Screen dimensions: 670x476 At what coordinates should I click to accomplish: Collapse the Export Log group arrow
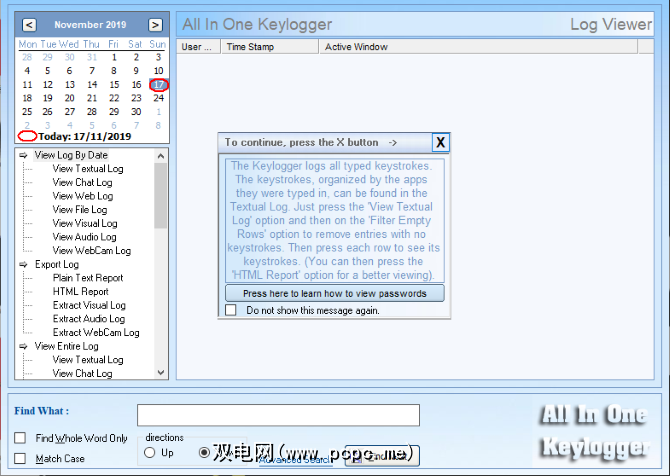tap(24, 264)
